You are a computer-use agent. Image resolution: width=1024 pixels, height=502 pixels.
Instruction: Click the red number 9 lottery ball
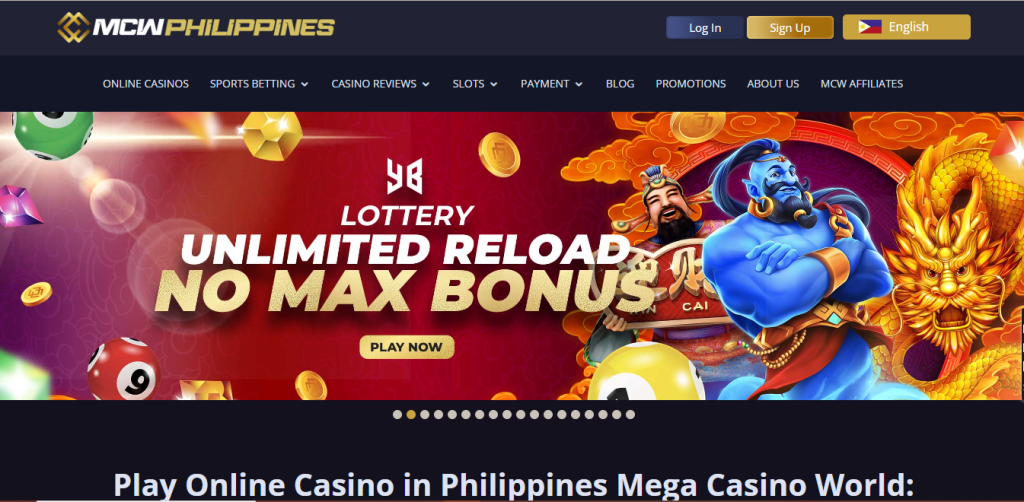tap(123, 368)
